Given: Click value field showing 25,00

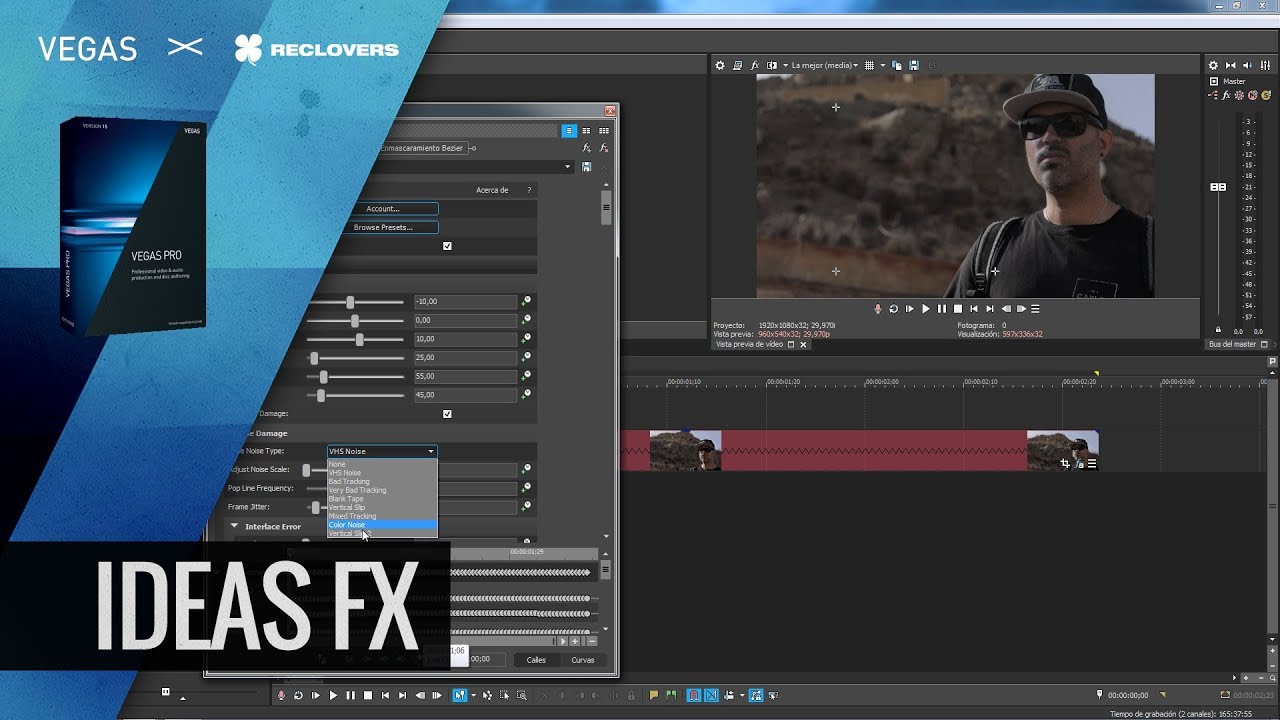Looking at the screenshot, I should tap(464, 358).
